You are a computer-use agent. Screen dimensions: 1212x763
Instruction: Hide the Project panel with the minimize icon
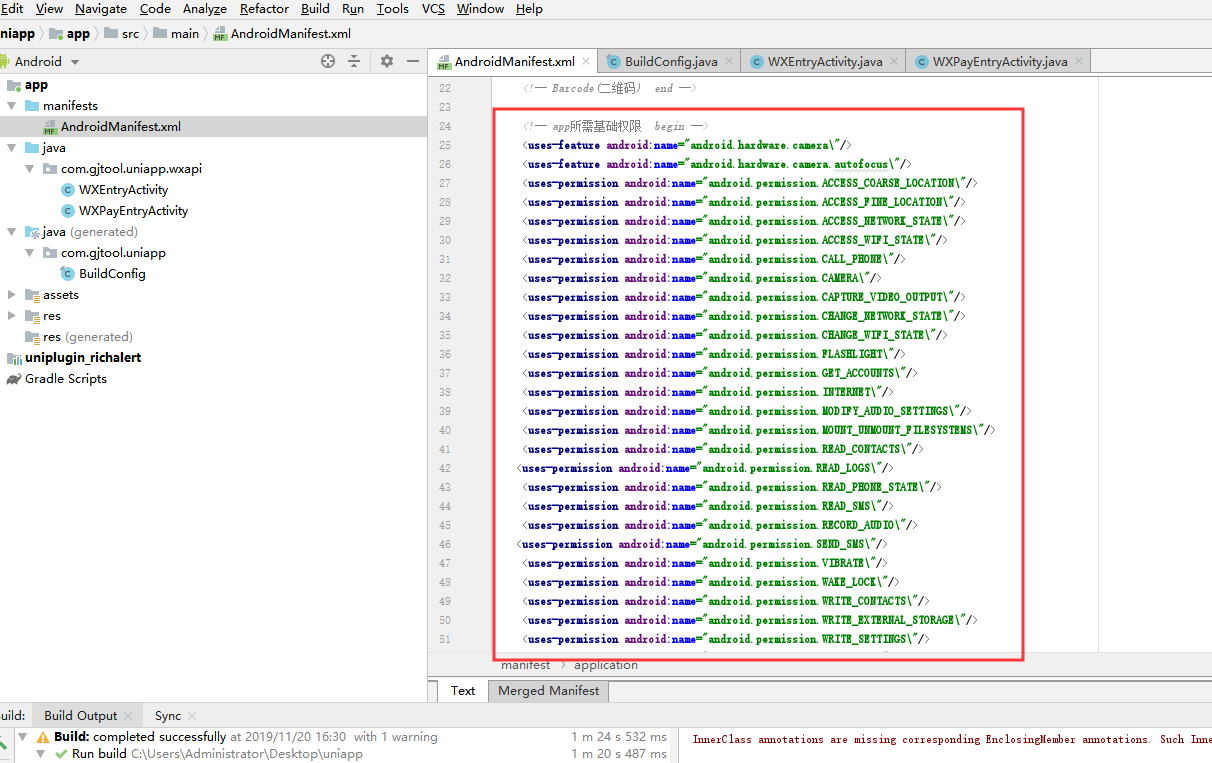413,61
